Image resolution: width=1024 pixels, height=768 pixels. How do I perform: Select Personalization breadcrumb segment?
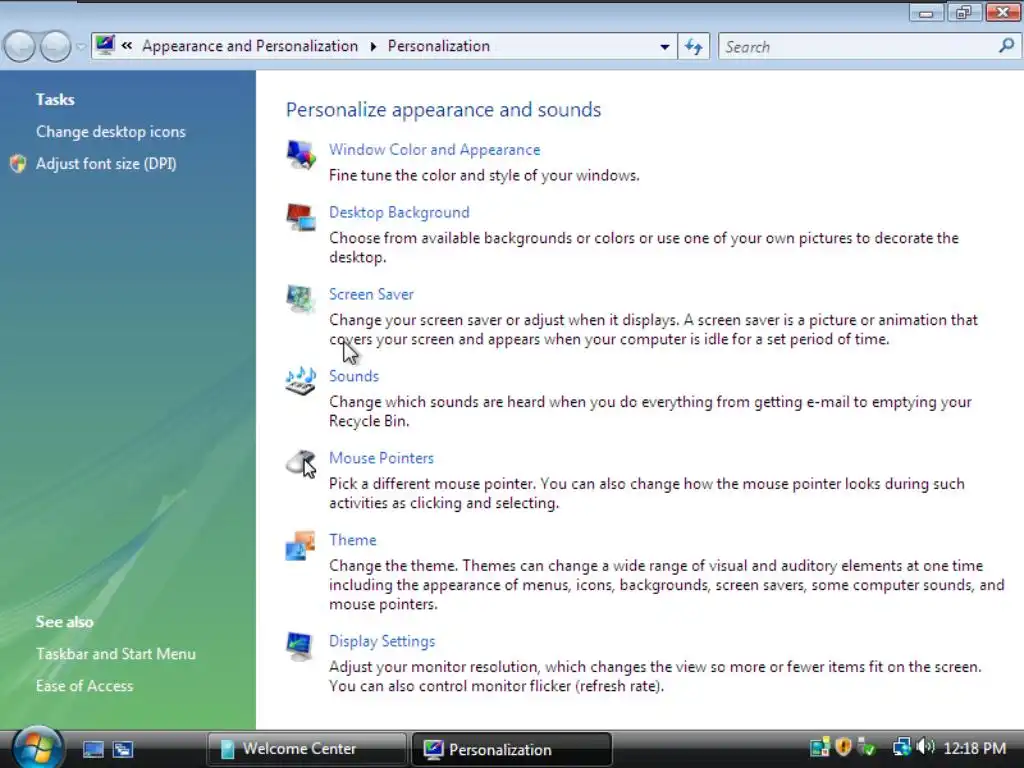[x=439, y=46]
